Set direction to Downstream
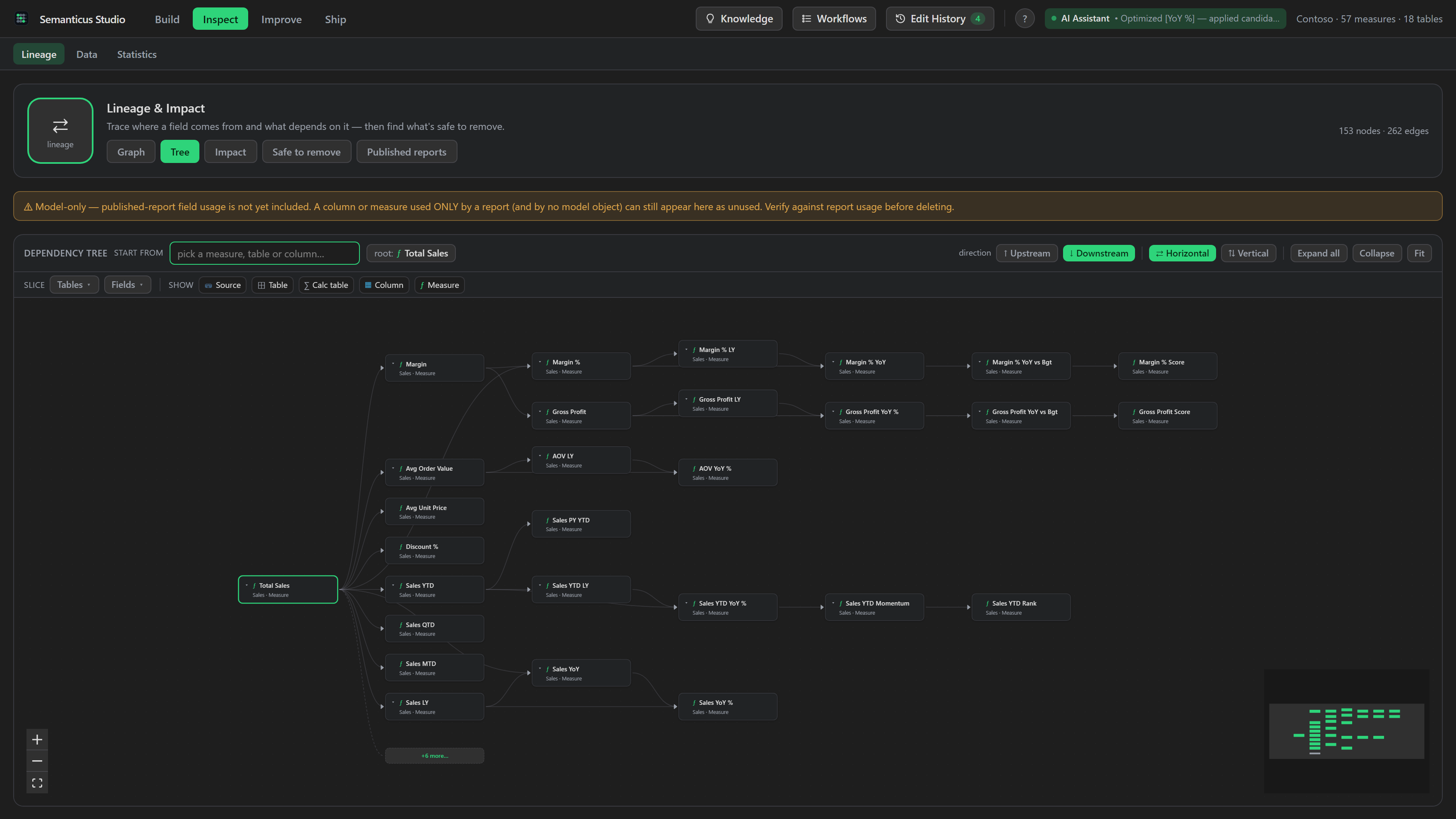 (x=1098, y=253)
